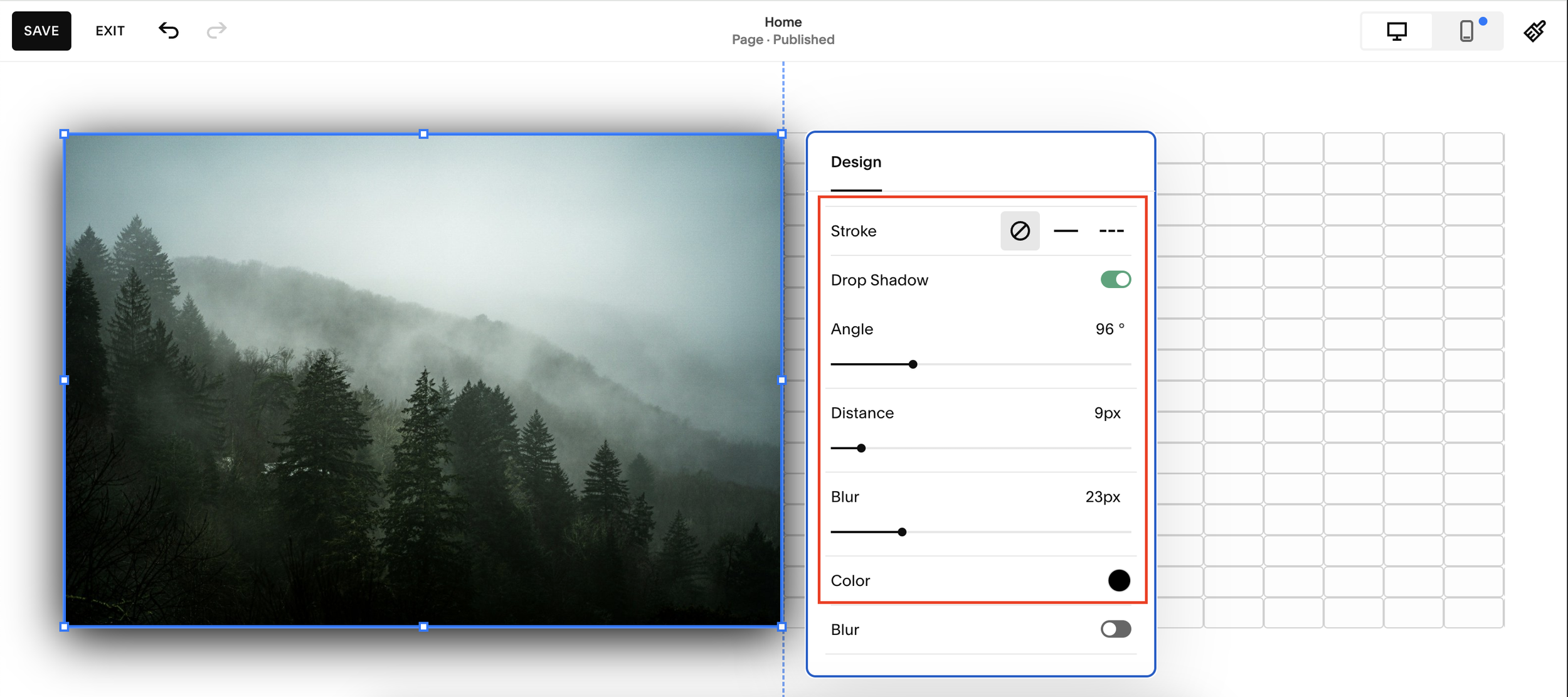This screenshot has height=697, width=1568.
Task: Click the EXIT button
Action: coord(110,31)
